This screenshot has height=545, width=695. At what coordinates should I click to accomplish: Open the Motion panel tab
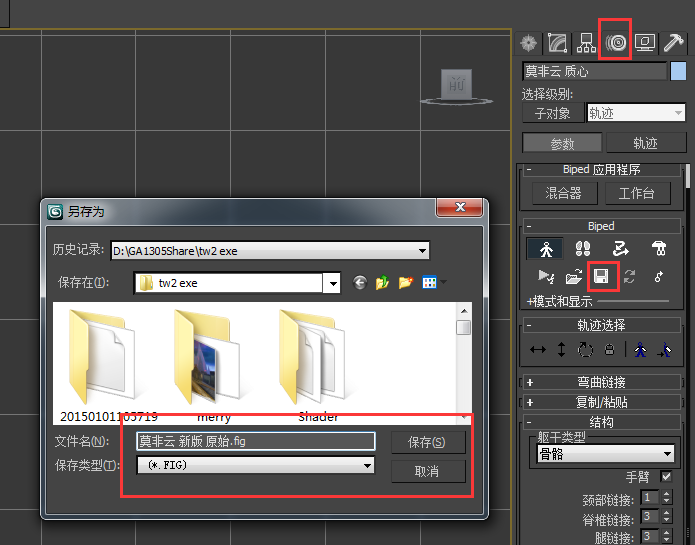pos(616,43)
